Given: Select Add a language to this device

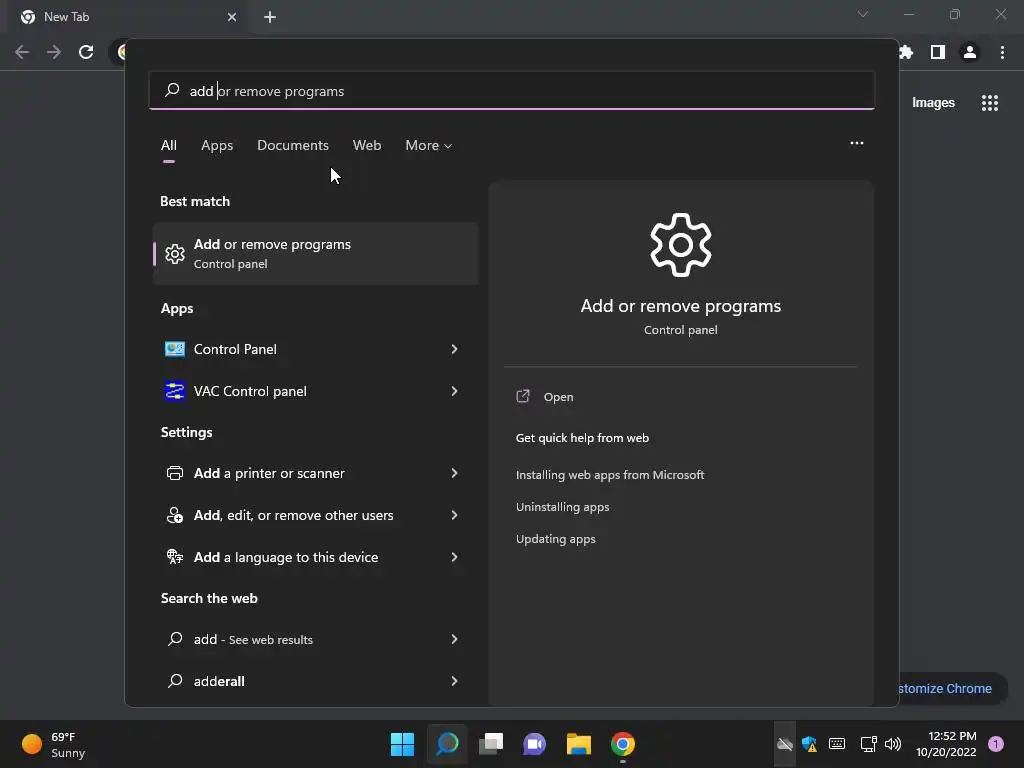Looking at the screenshot, I should (315, 557).
